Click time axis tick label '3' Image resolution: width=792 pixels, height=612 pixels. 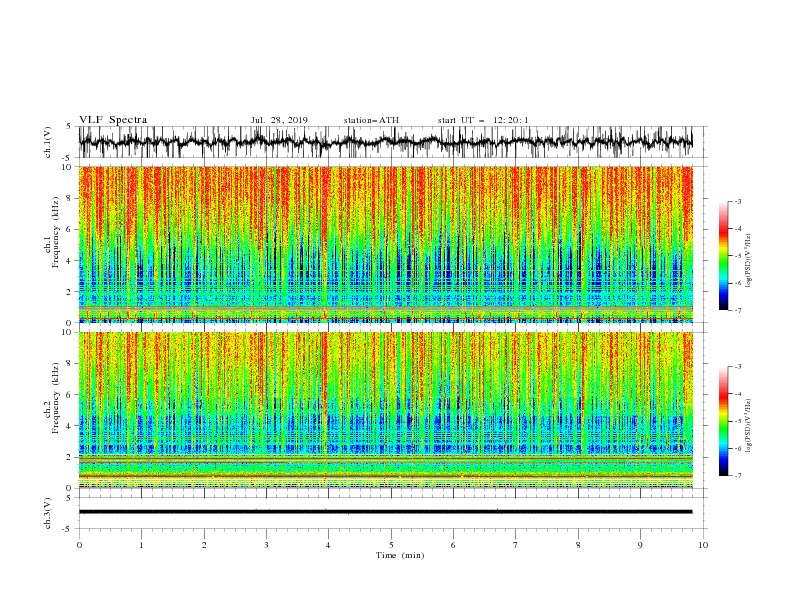[x=266, y=545]
